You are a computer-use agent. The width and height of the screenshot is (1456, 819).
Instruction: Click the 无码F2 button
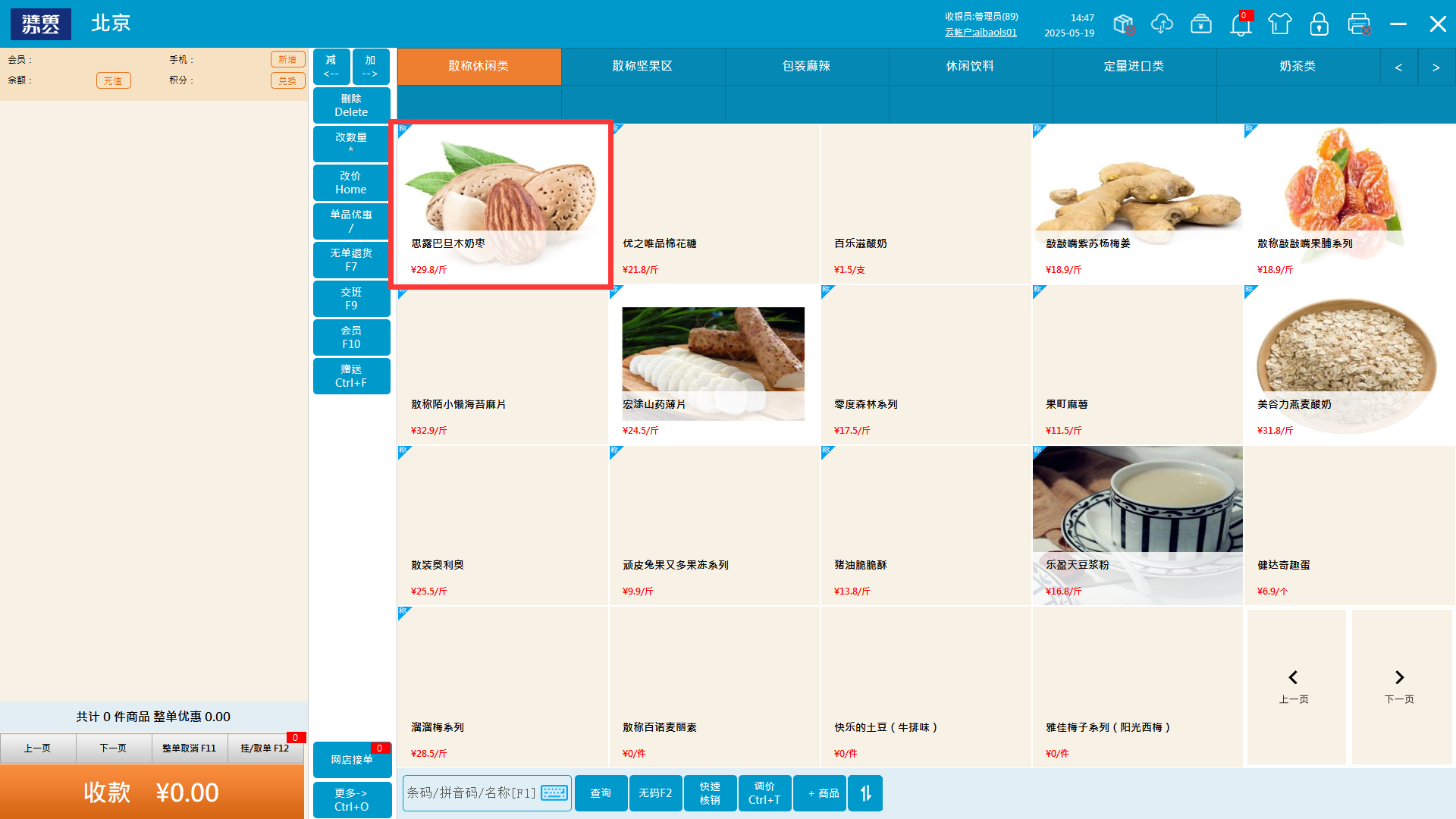pos(656,793)
